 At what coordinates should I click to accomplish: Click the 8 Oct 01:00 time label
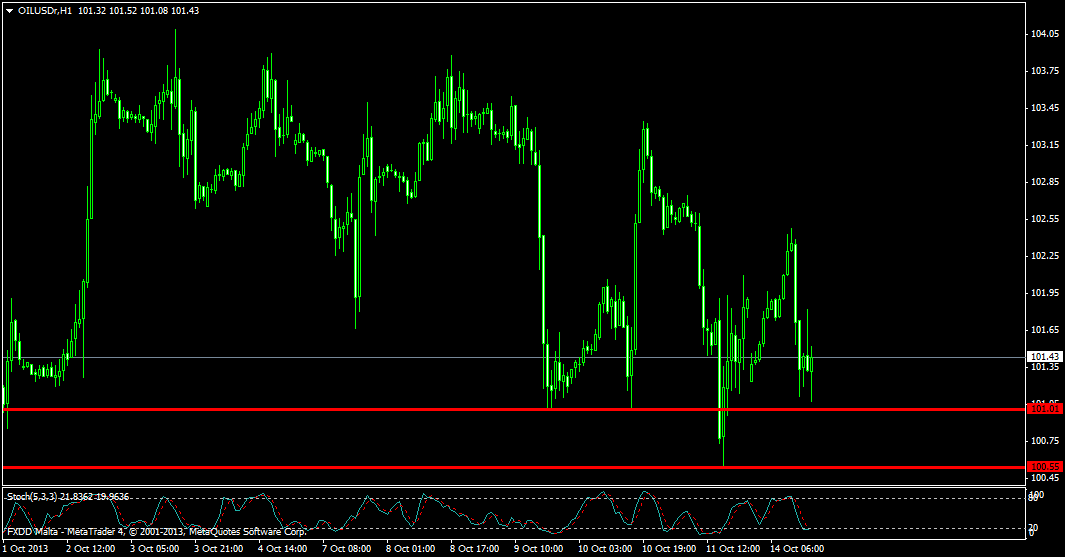click(410, 549)
